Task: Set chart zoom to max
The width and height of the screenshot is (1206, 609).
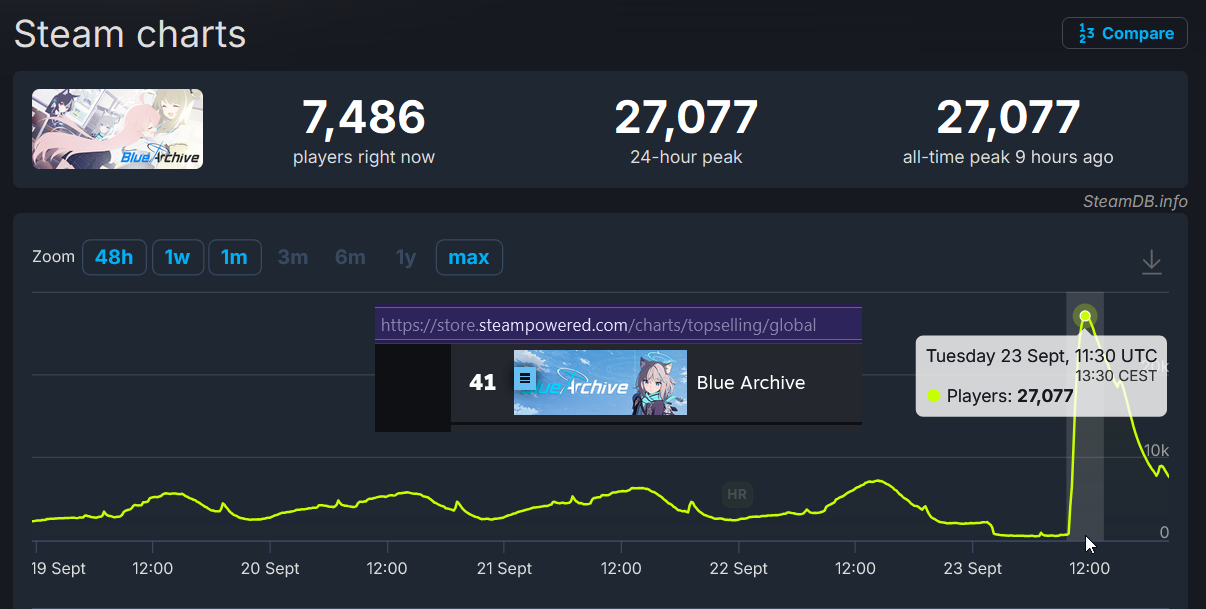Action: [x=469, y=257]
